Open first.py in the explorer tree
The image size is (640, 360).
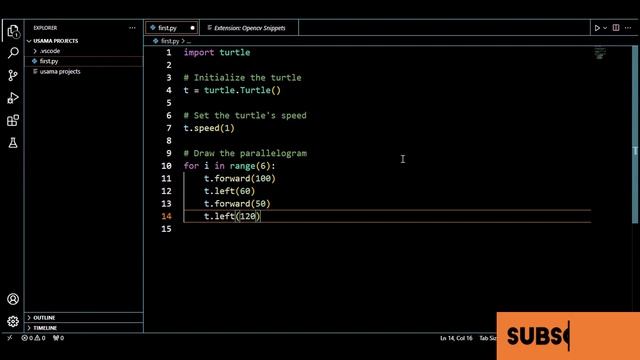[49, 61]
